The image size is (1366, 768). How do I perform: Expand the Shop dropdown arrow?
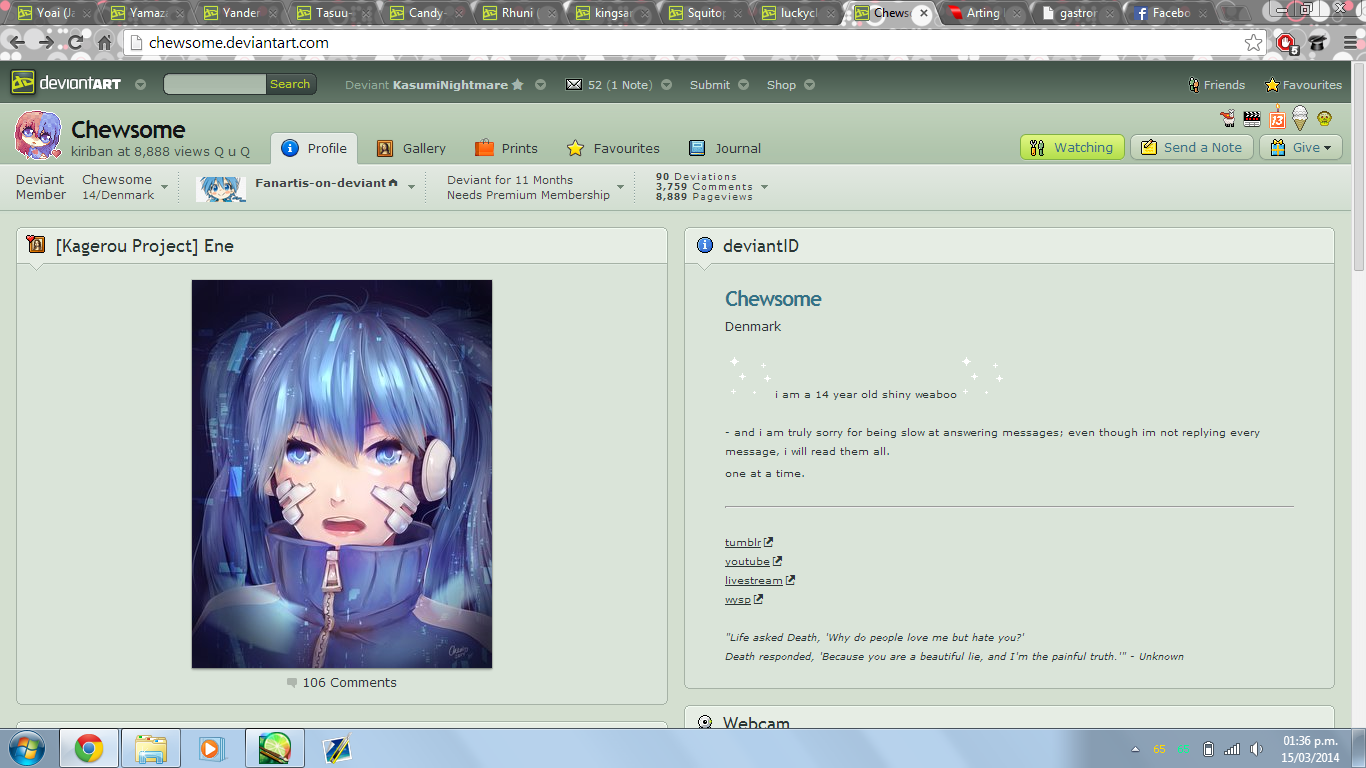[x=810, y=85]
